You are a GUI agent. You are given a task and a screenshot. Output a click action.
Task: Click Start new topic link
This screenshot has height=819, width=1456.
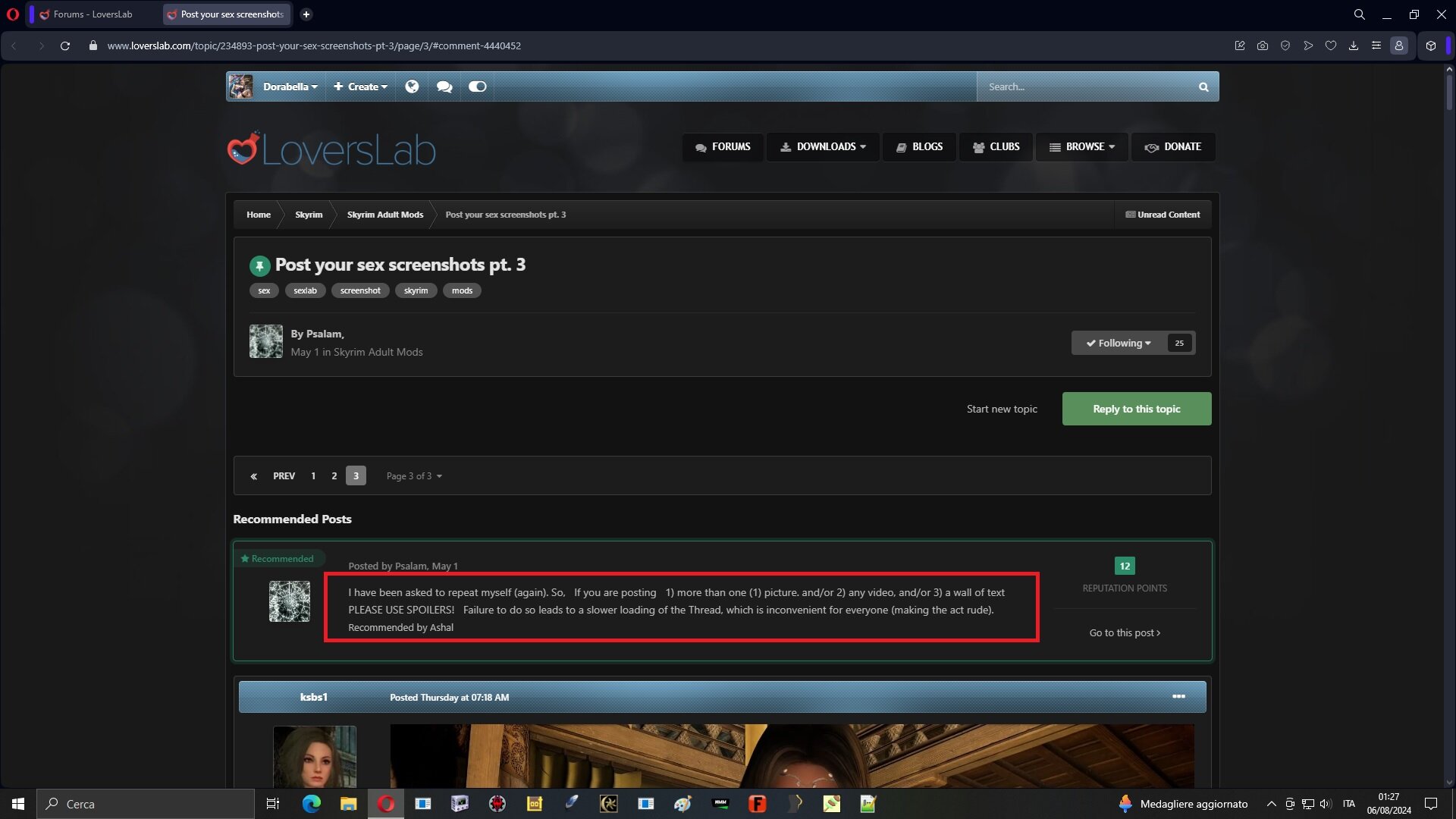coord(1002,409)
